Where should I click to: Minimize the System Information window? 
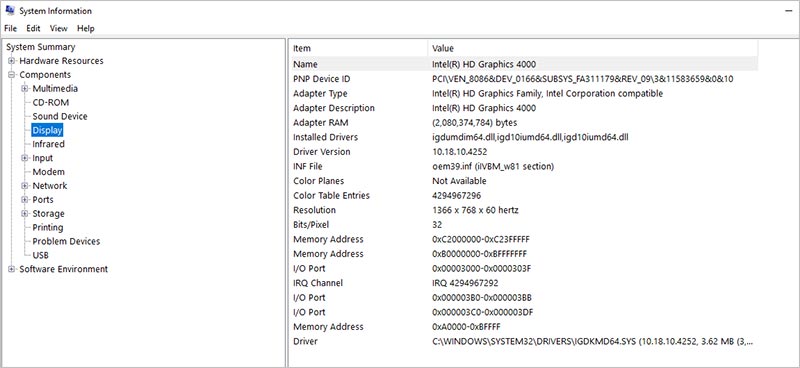(x=788, y=11)
